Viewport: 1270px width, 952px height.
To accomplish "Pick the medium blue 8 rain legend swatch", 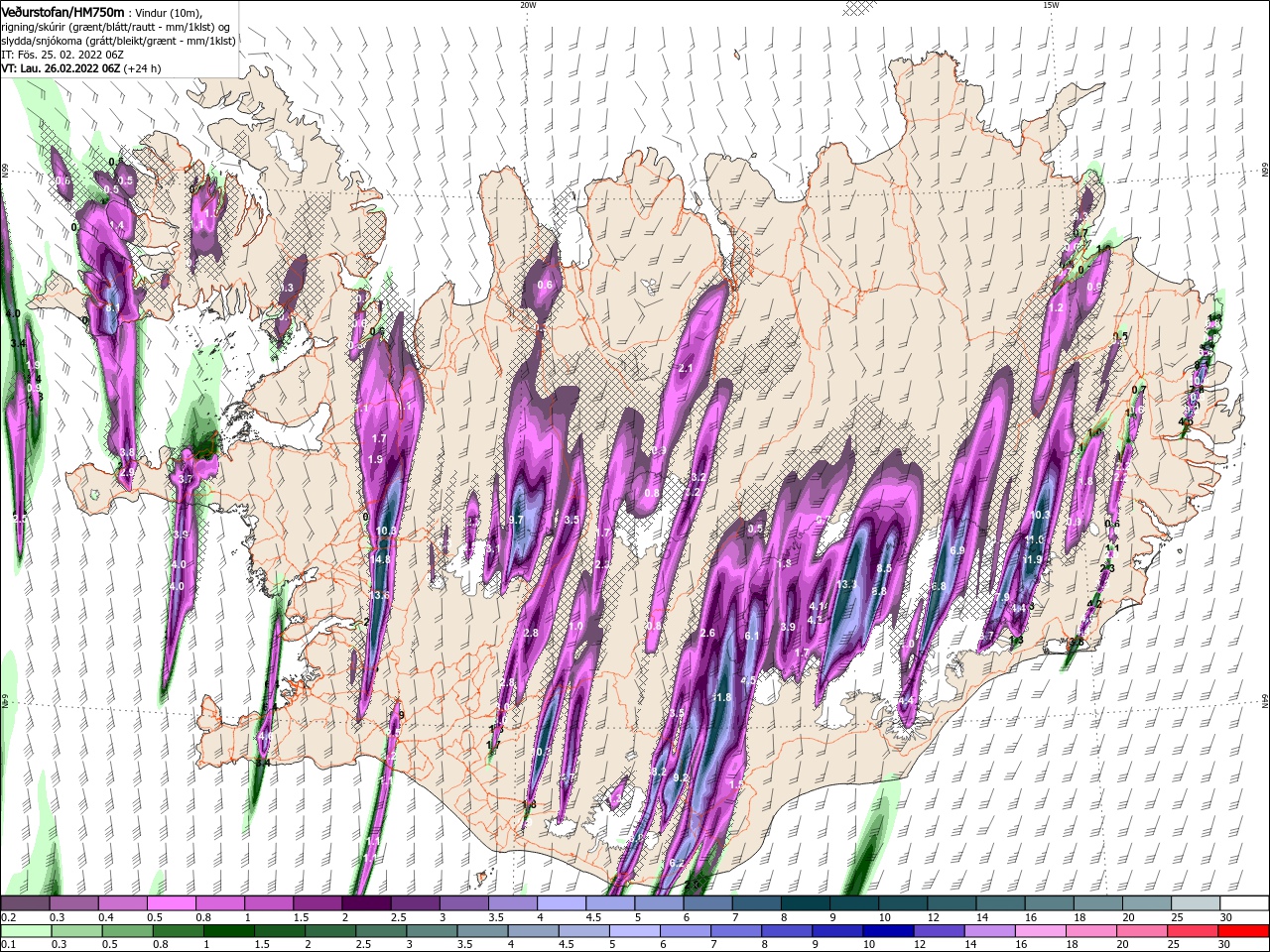I will (x=786, y=931).
